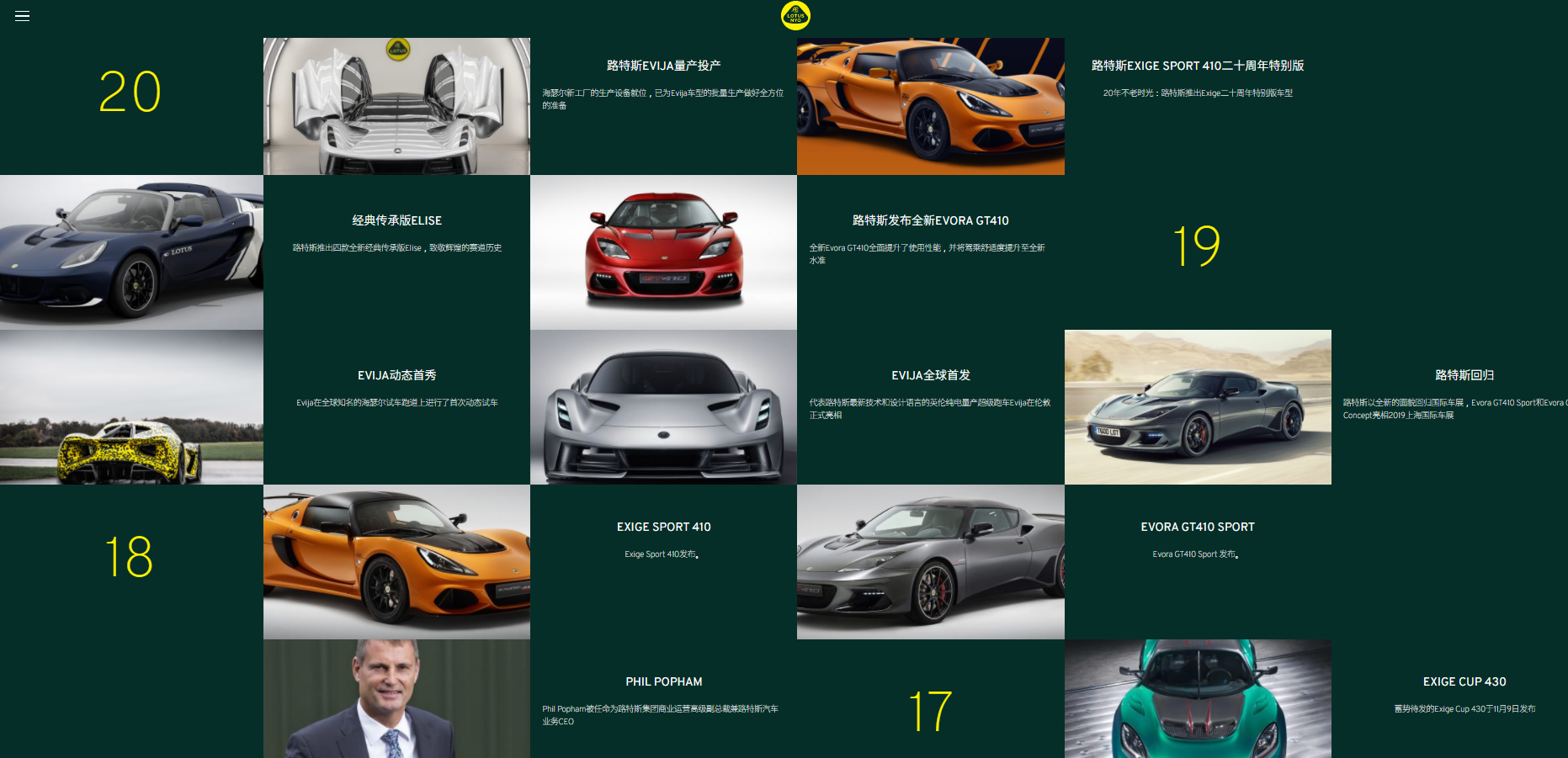
Task: Open the 路特斯EVIJA量产投产 article title
Action: [x=663, y=66]
